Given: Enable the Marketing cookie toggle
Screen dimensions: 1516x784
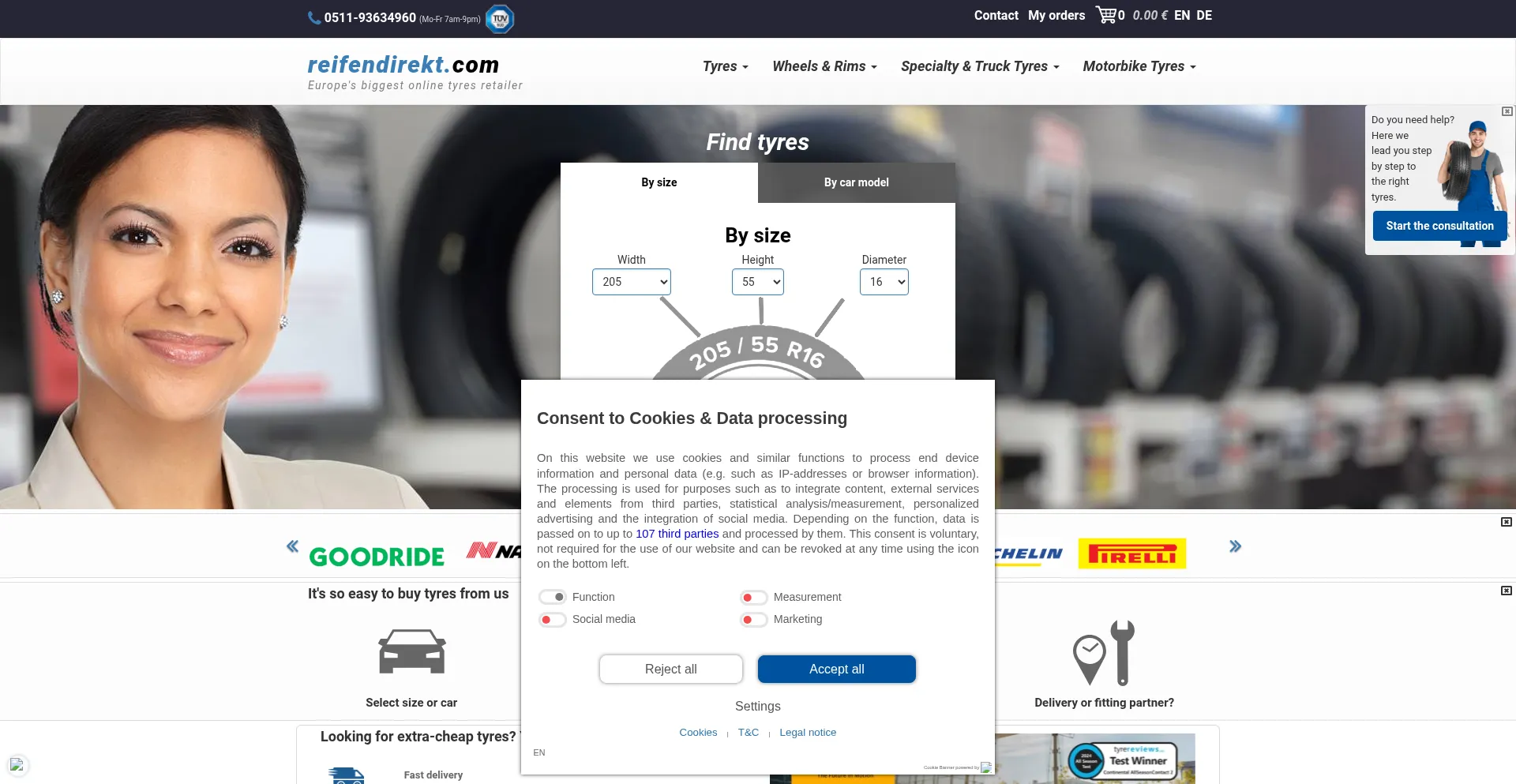Looking at the screenshot, I should (753, 620).
